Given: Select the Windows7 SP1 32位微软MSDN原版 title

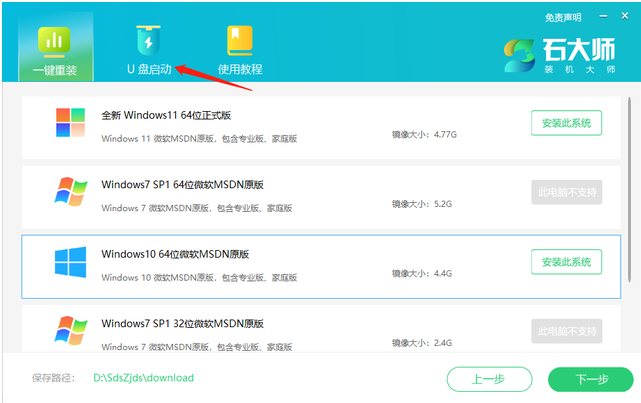Looking at the screenshot, I should pyautogui.click(x=182, y=324).
